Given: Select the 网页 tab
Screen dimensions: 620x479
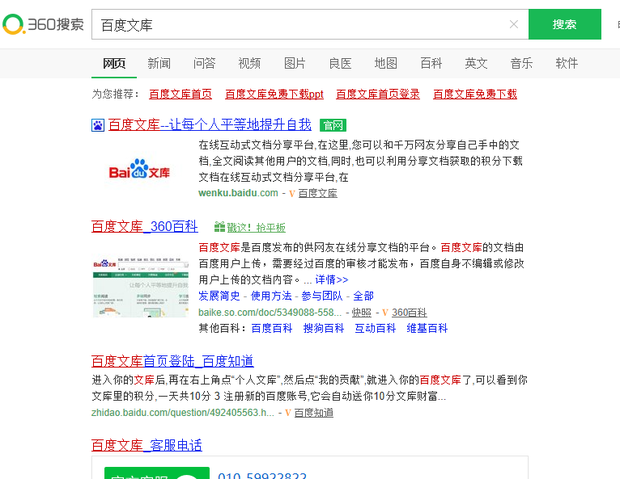Looking at the screenshot, I should point(114,63).
